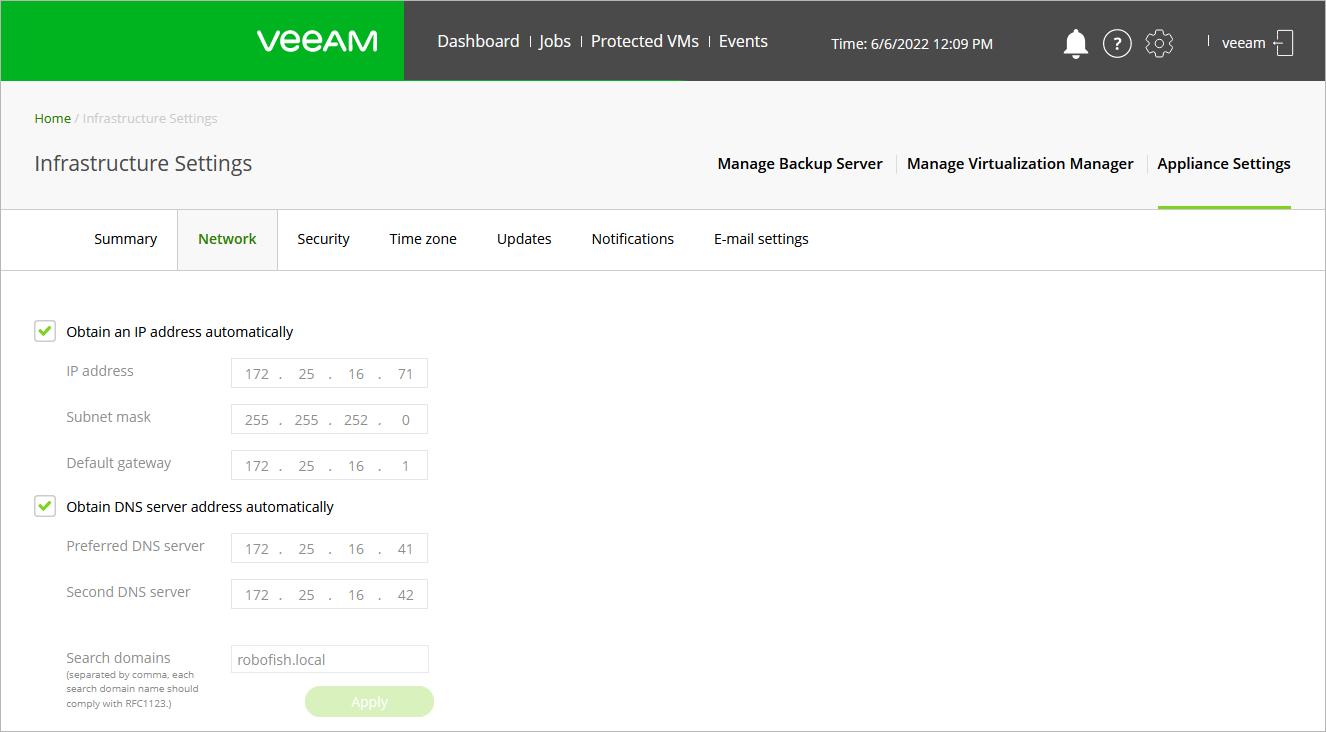Click the Time: 6/6/2022 12:09 PM text

(912, 44)
